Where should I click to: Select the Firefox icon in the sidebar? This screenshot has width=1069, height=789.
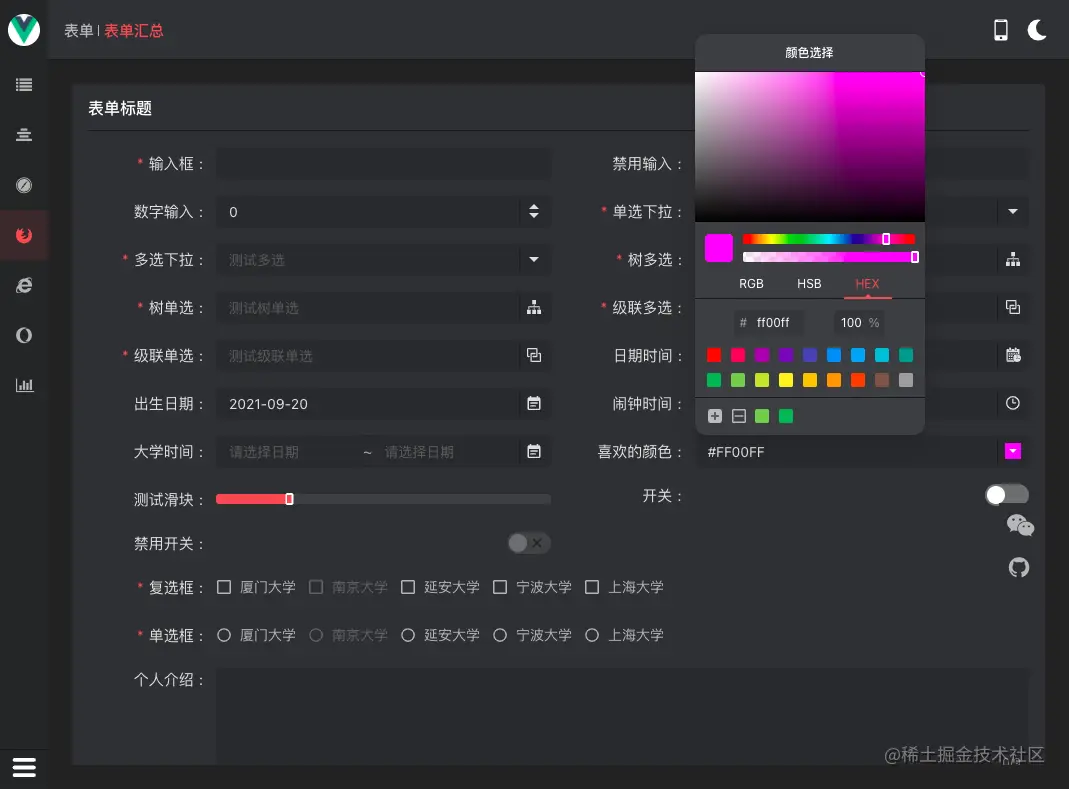pos(24,235)
